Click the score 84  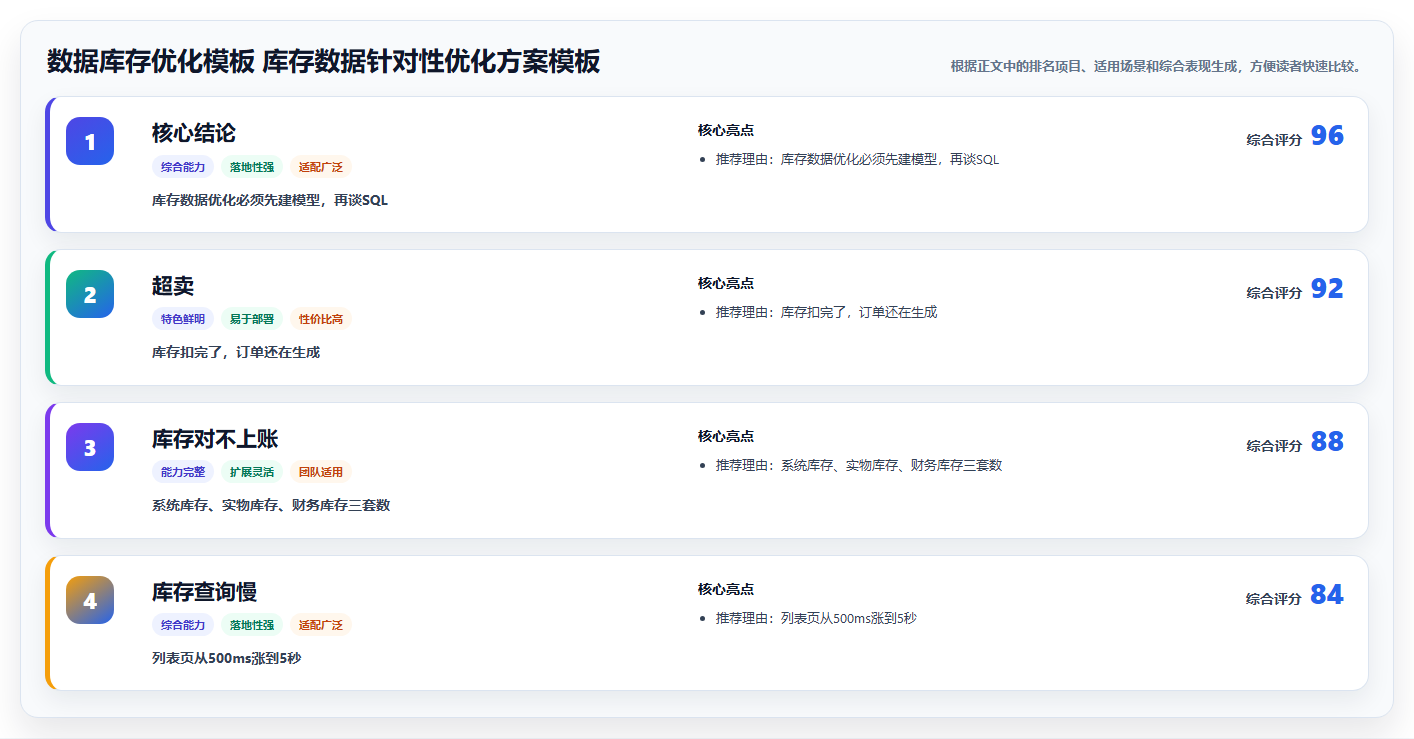(x=1327, y=595)
